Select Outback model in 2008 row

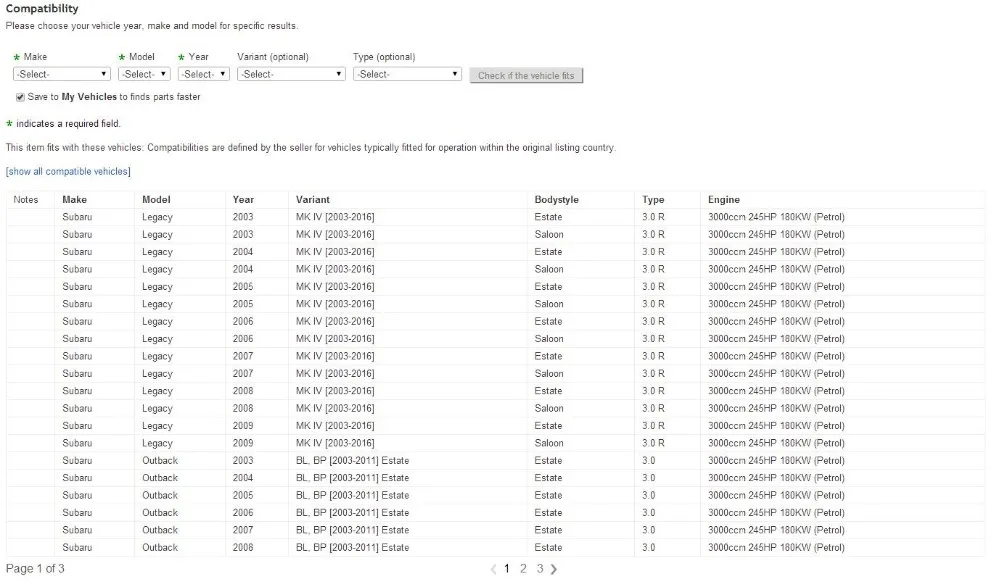pos(160,547)
